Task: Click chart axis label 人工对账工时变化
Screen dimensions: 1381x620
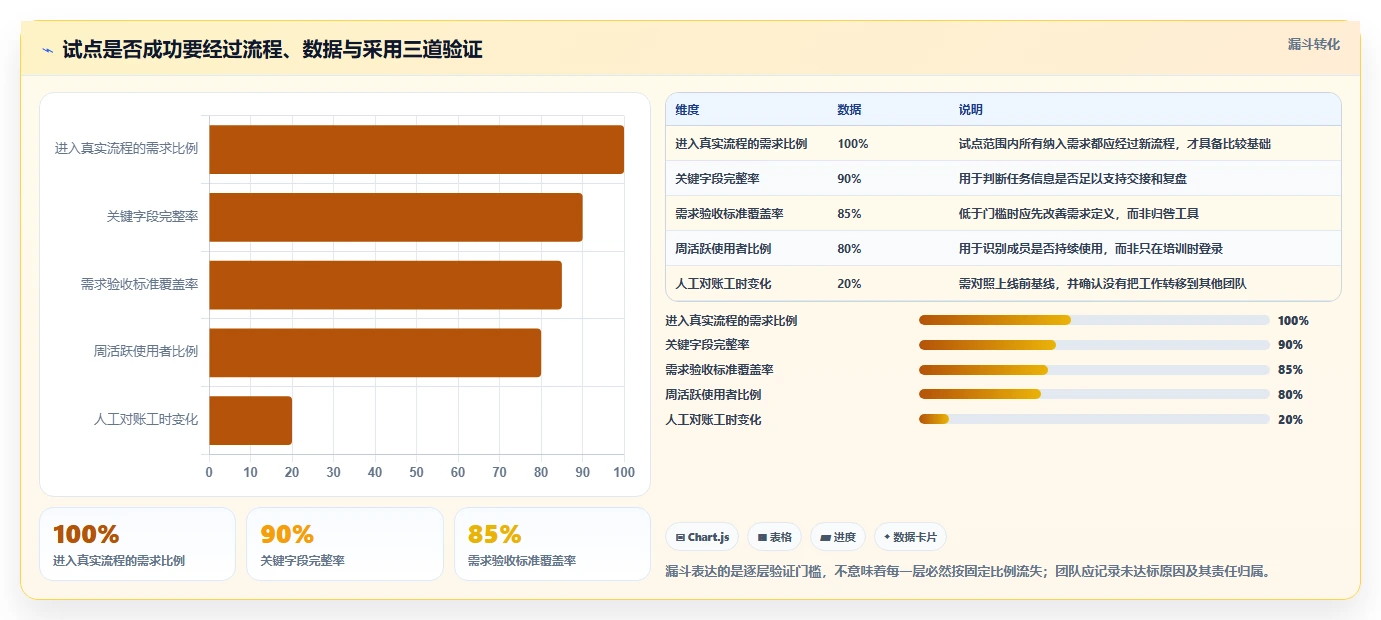Action: tap(145, 419)
